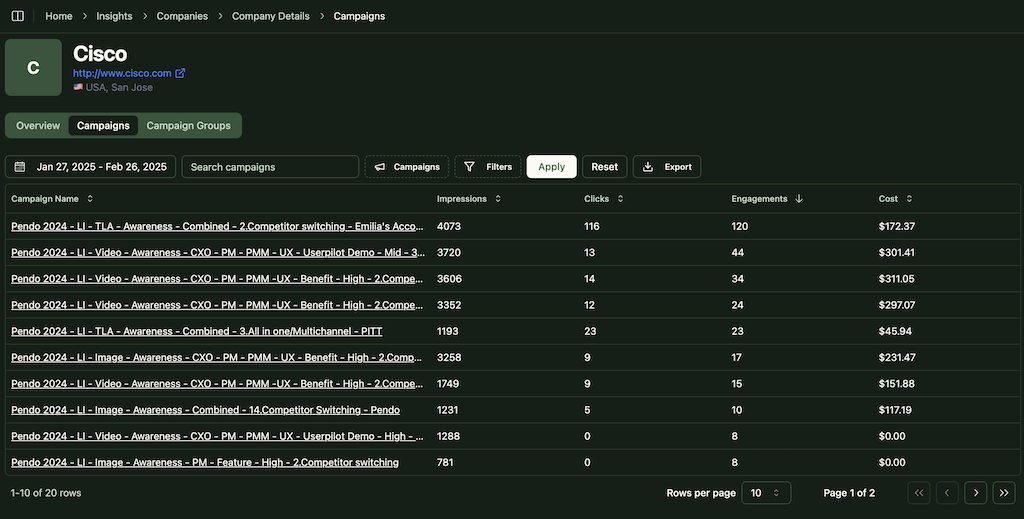The width and height of the screenshot is (1024, 519).
Task: Switch to the Overview tab
Action: point(38,125)
